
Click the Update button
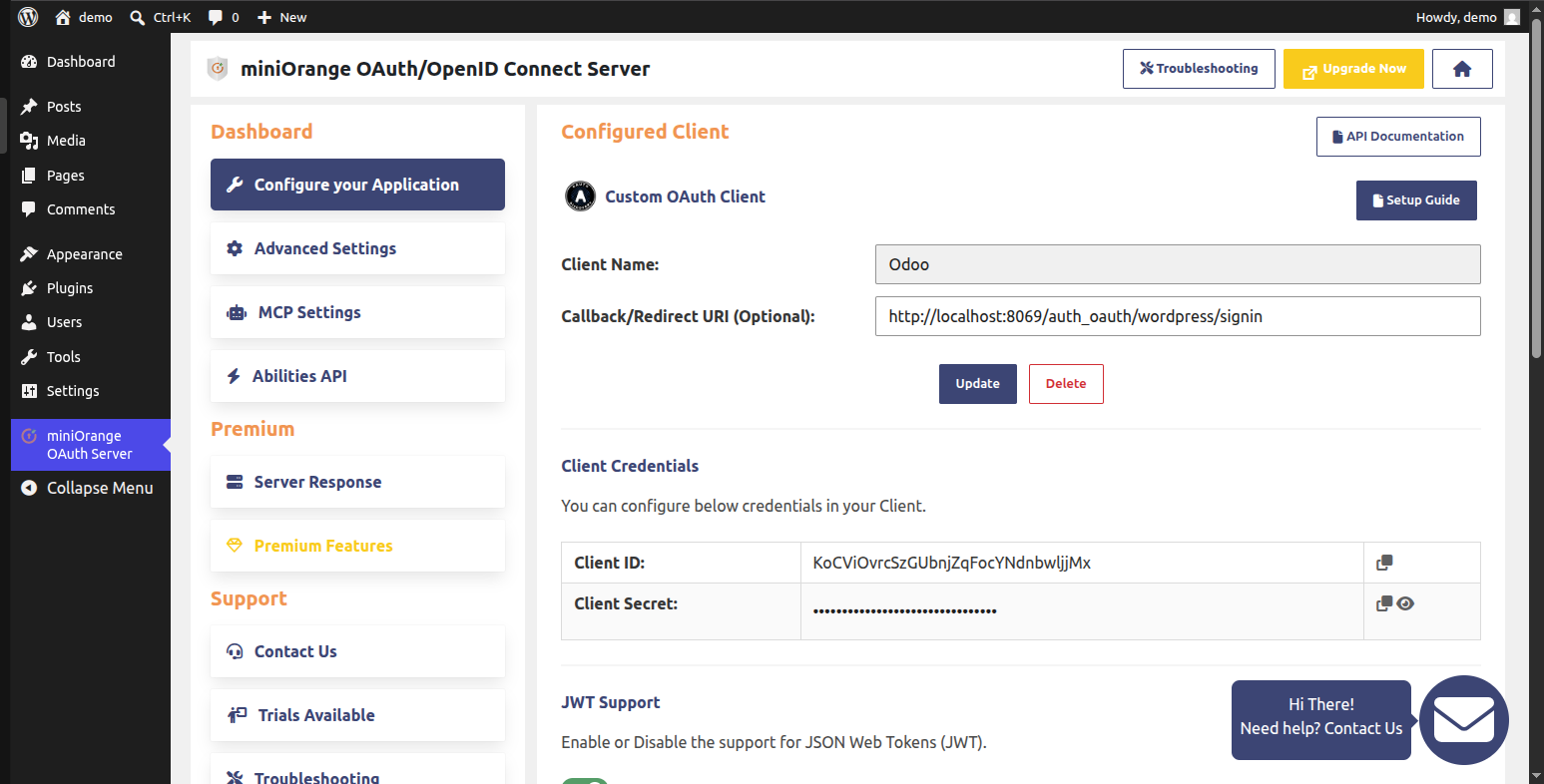pos(978,384)
